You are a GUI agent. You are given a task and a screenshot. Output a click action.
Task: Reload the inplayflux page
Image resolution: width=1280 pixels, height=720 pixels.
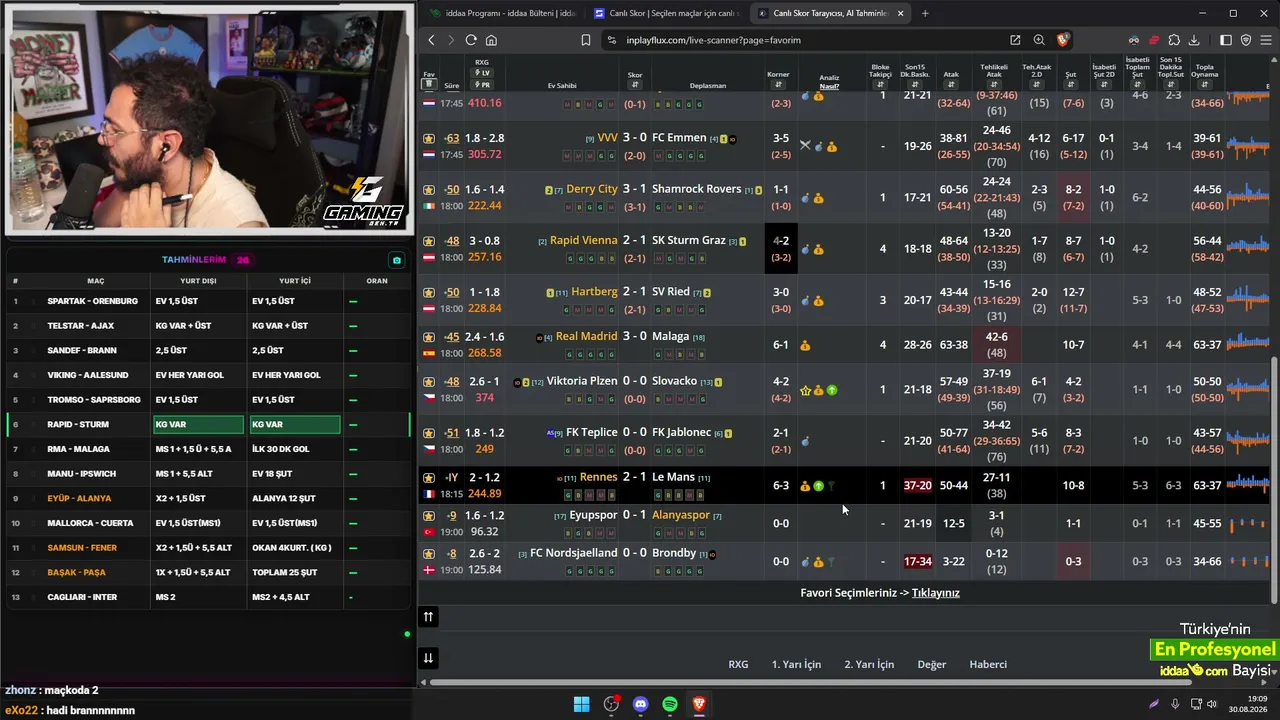(x=471, y=40)
